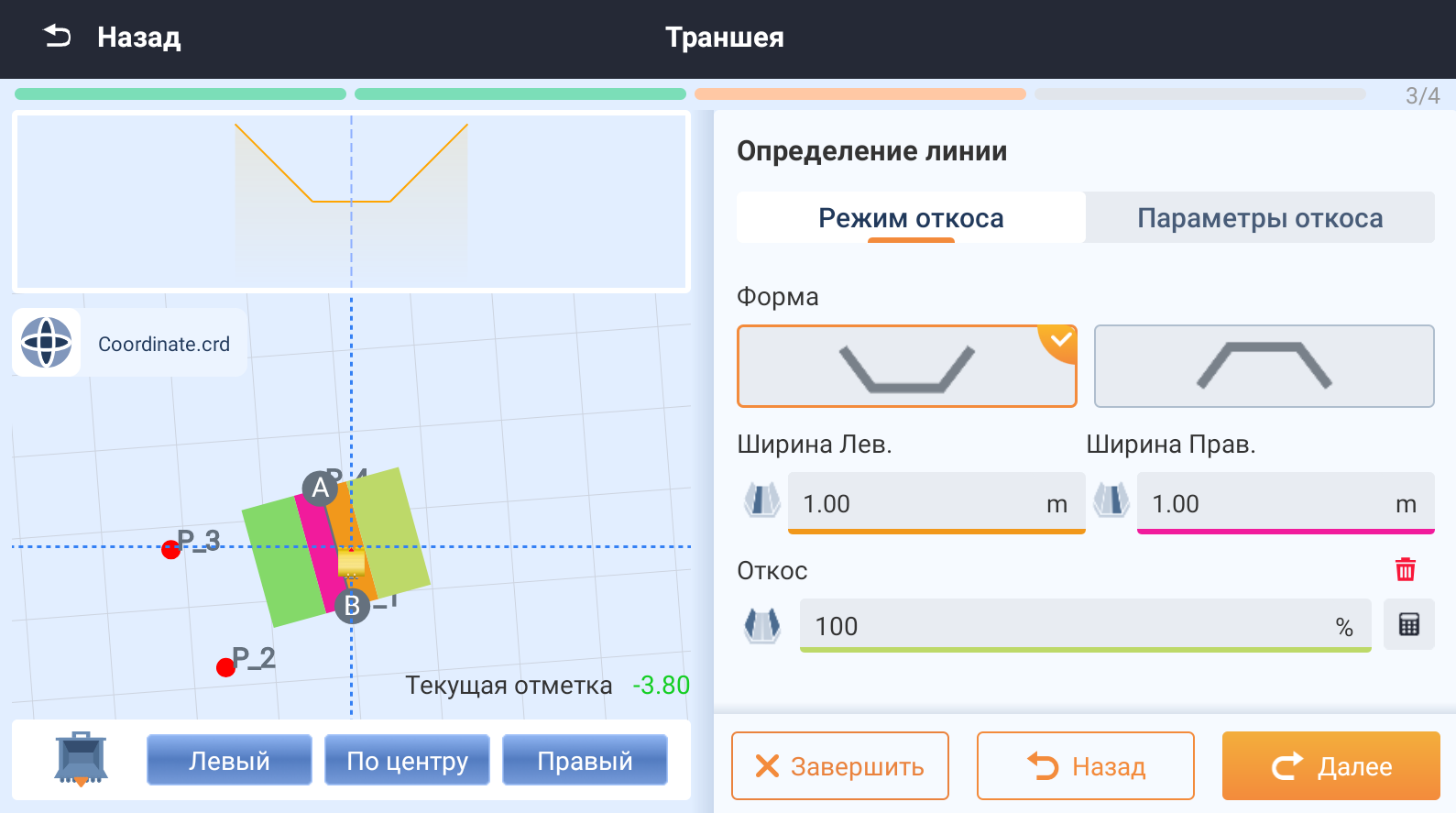Click the back arrow icon in header
The image size is (1456, 813).
point(57,37)
